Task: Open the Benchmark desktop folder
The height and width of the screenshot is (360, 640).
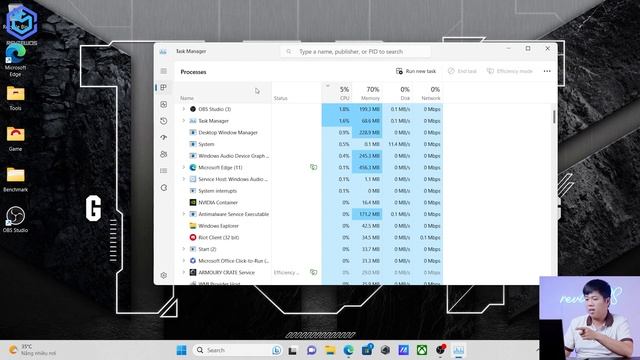Action: coord(15,180)
